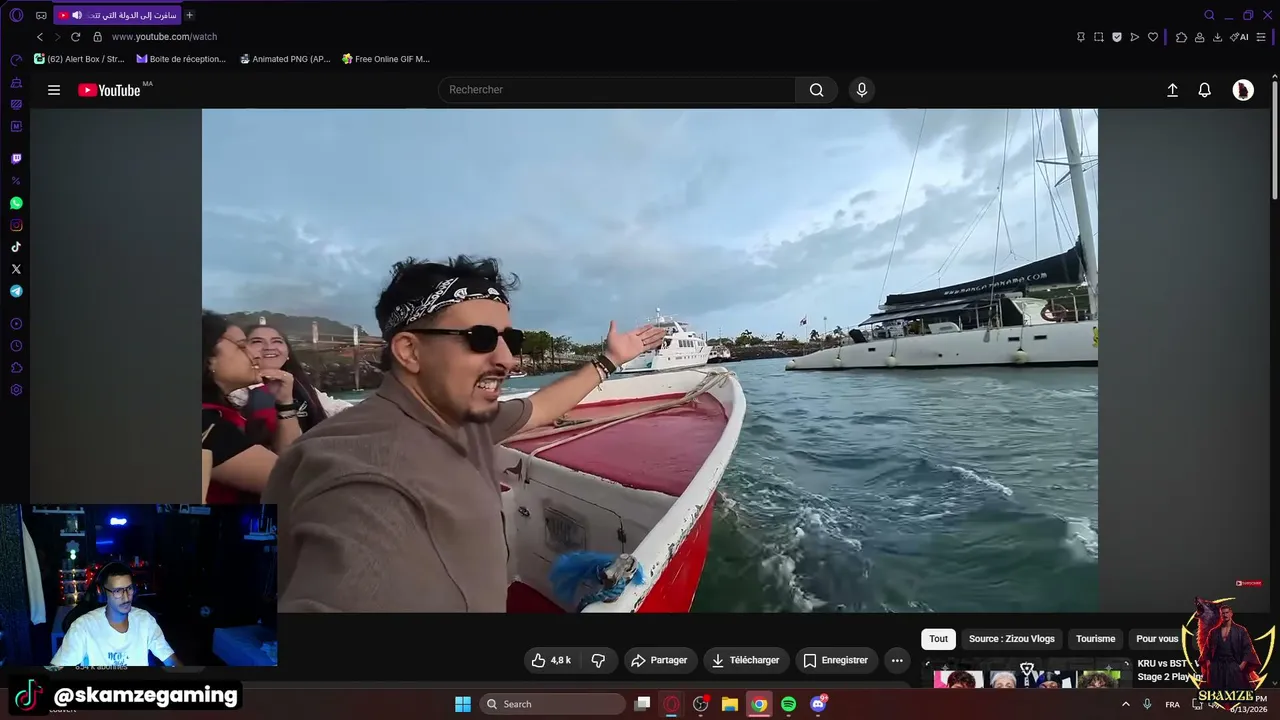This screenshot has width=1280, height=720.
Task: Click the video player to pause playback
Action: click(650, 360)
